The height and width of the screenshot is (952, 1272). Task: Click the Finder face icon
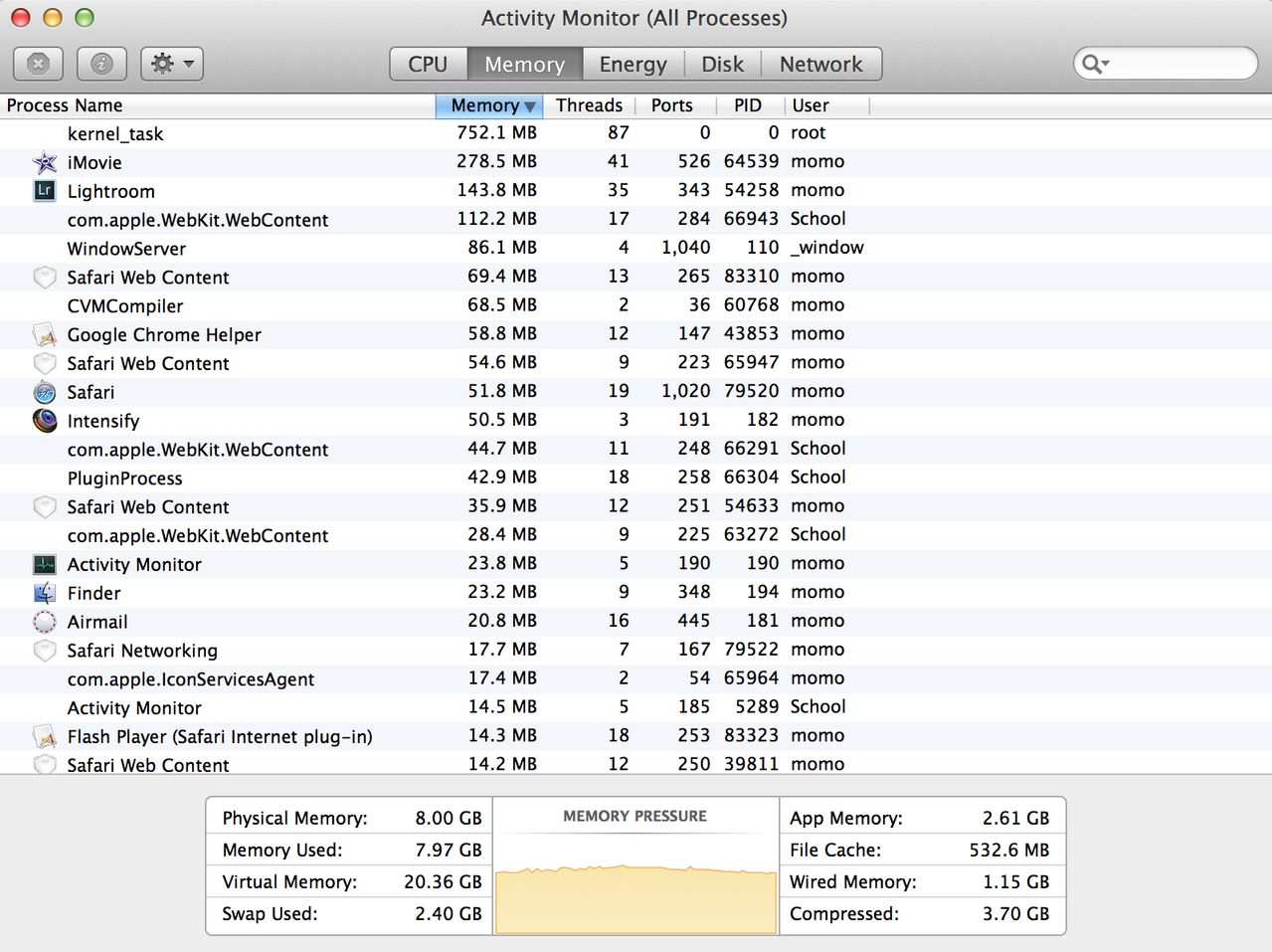(x=45, y=593)
